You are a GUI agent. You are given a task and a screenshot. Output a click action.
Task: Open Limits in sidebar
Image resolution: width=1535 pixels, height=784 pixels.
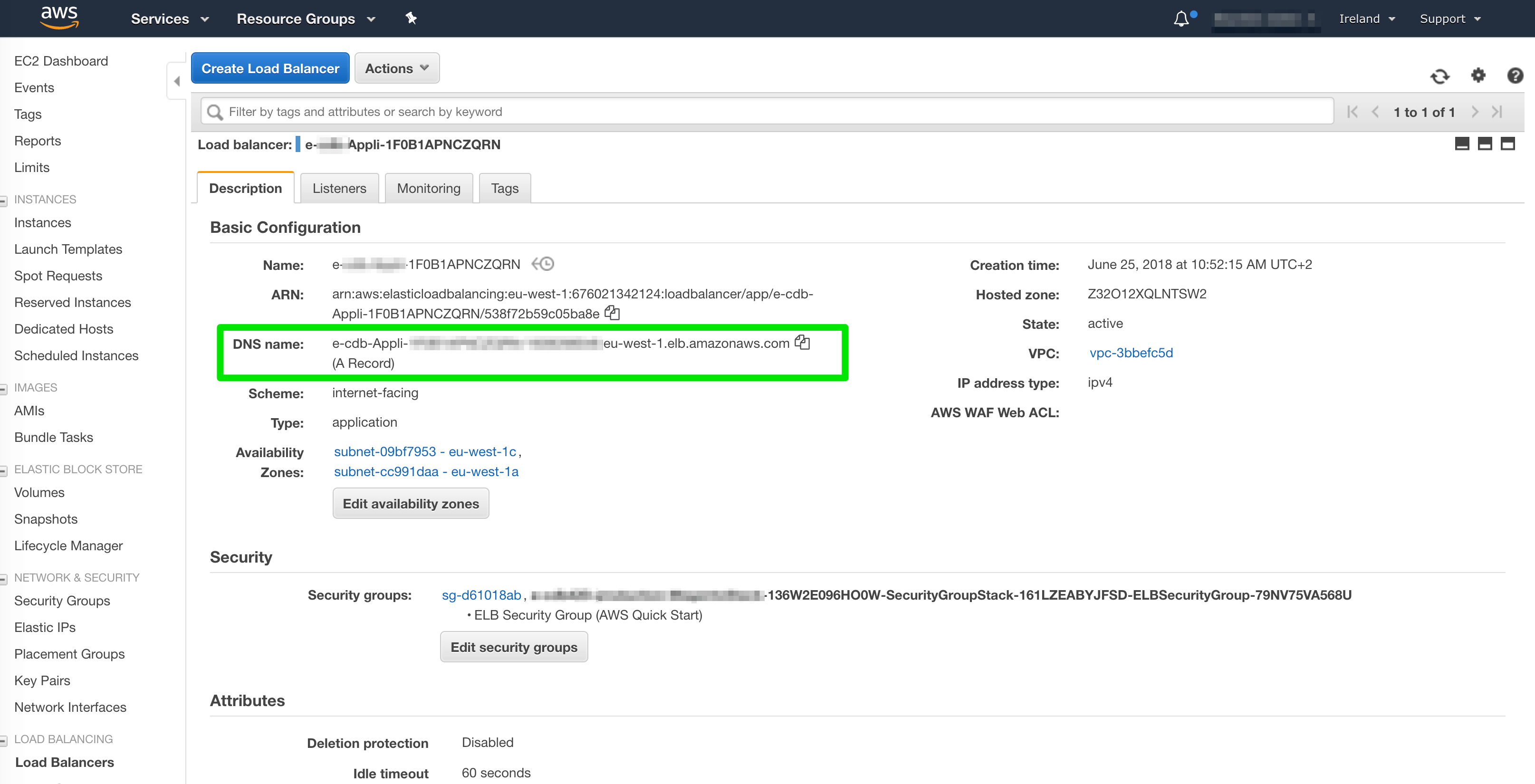tap(31, 167)
